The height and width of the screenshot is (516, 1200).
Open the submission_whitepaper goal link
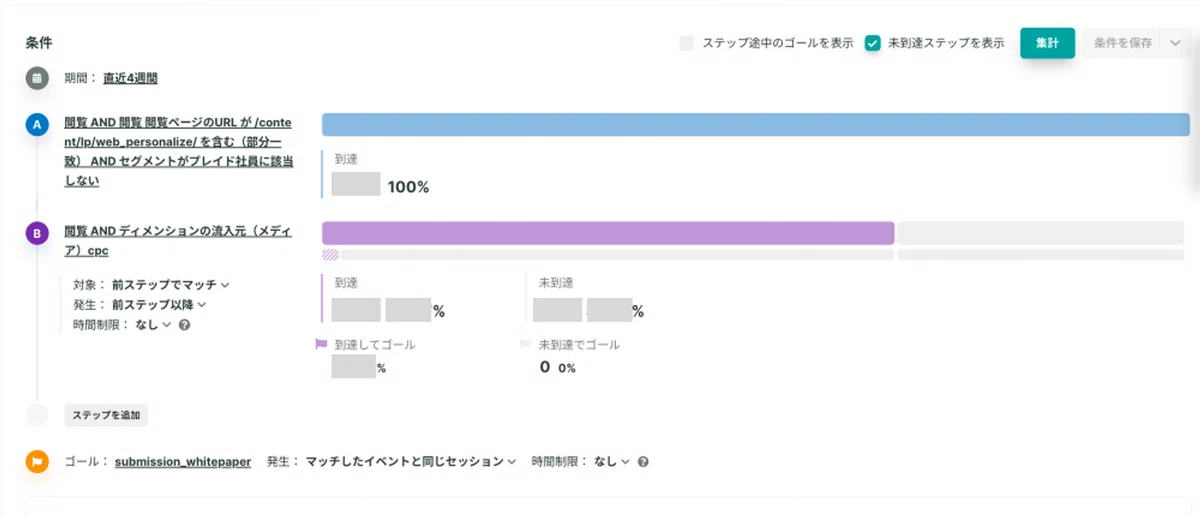point(183,462)
